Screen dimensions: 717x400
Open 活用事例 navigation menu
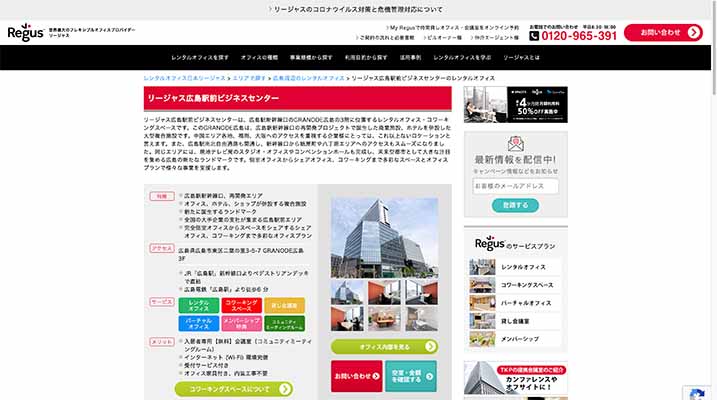[410, 58]
